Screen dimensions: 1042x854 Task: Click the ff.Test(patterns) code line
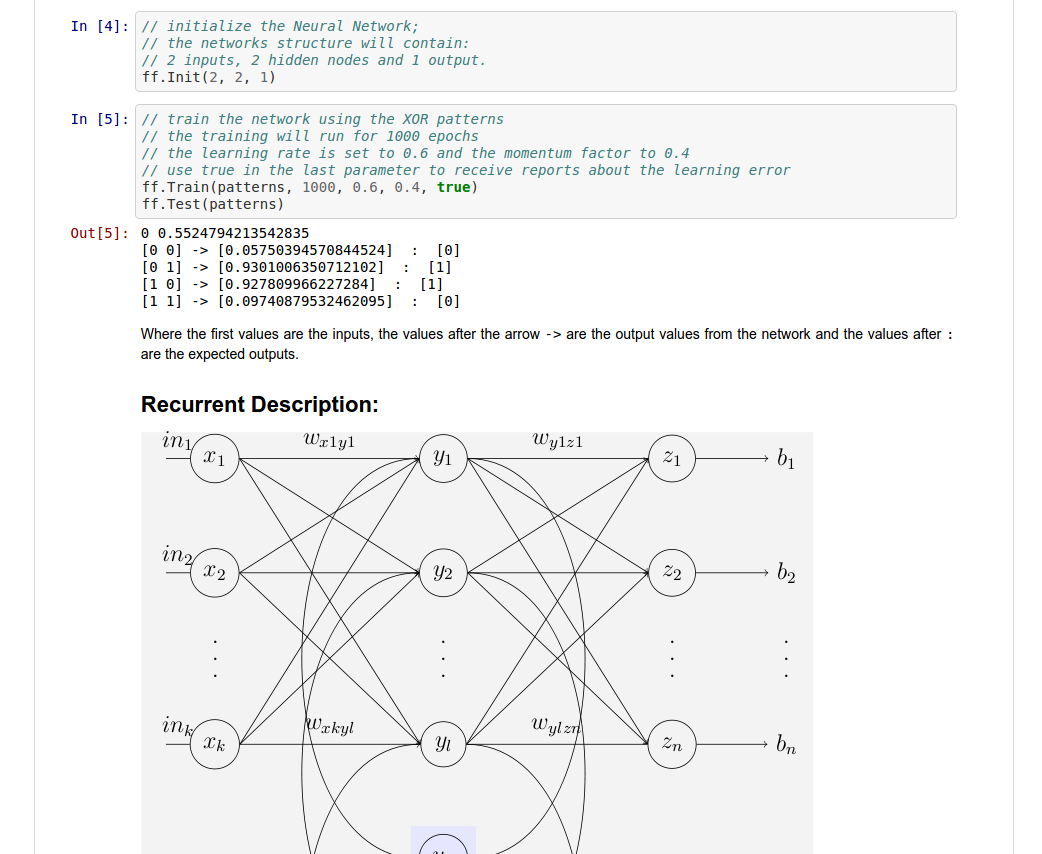pos(213,204)
